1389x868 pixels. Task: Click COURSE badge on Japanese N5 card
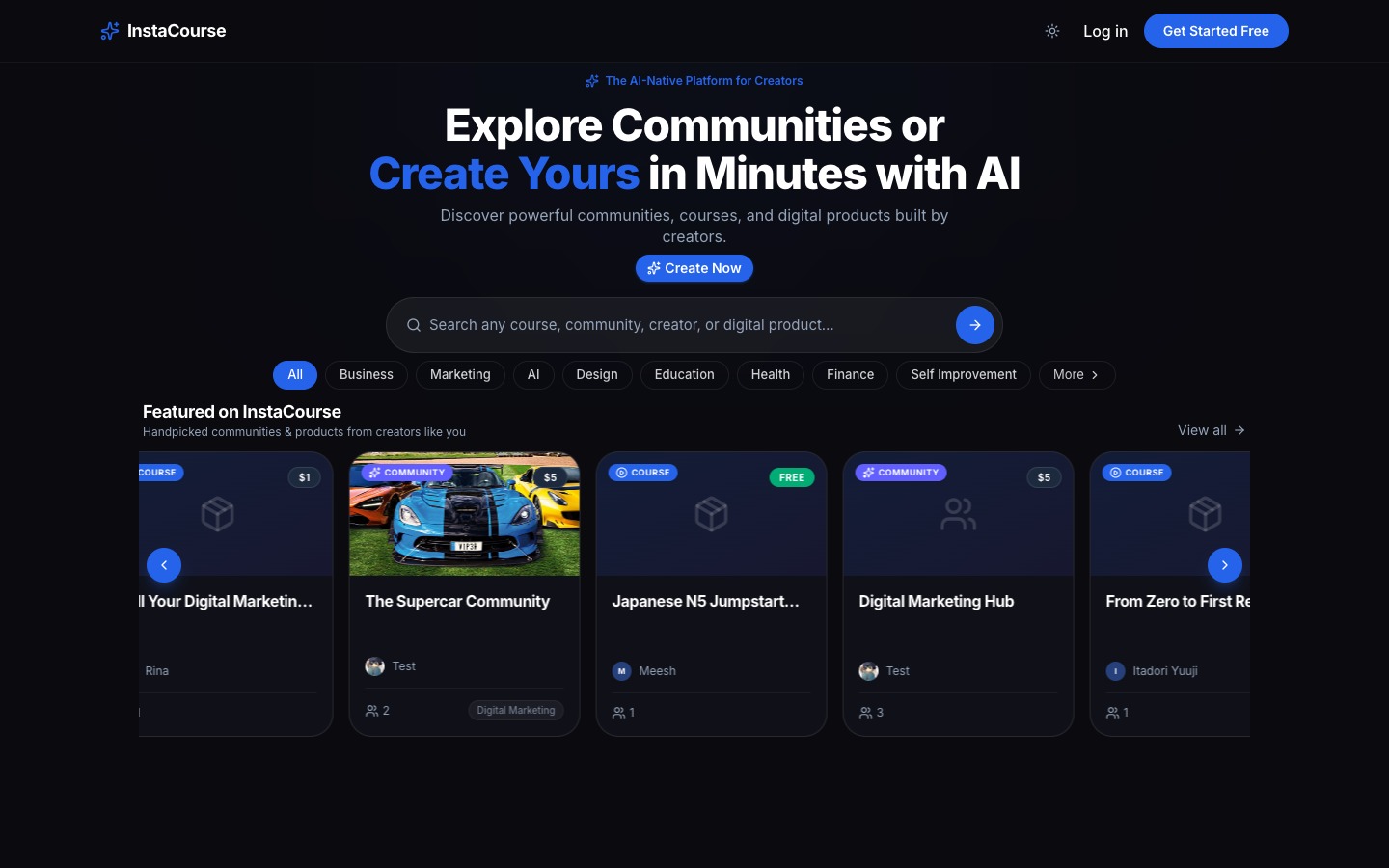coord(643,473)
